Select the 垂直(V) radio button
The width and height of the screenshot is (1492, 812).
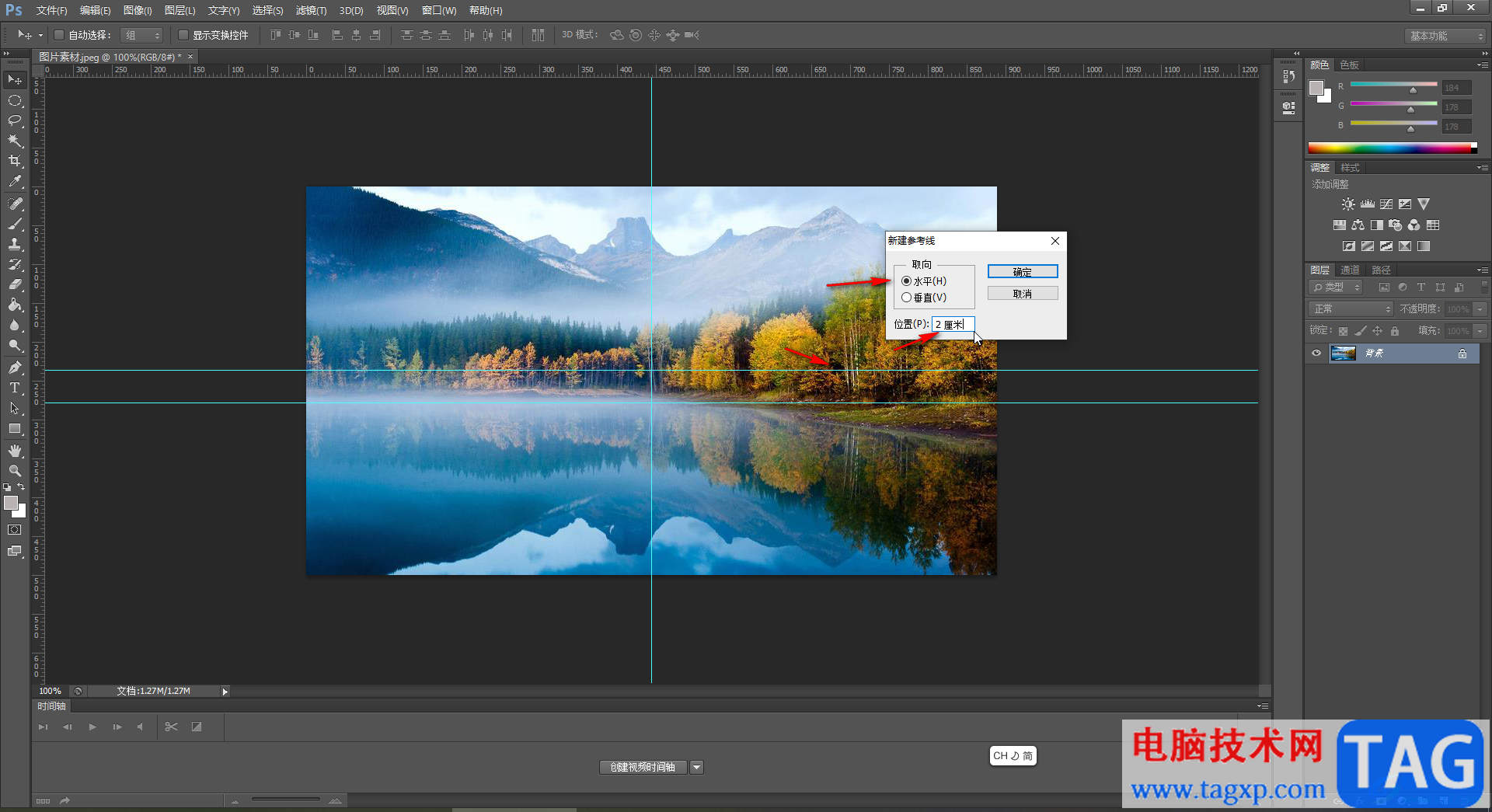pos(906,298)
